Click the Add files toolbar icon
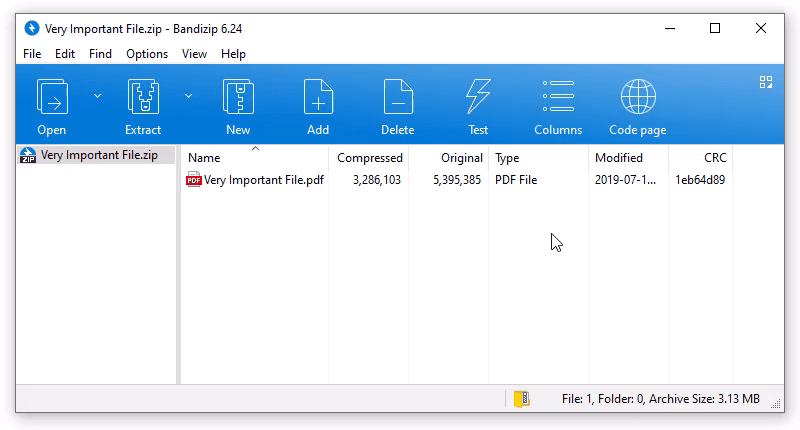This screenshot has width=800, height=430. pos(318,98)
